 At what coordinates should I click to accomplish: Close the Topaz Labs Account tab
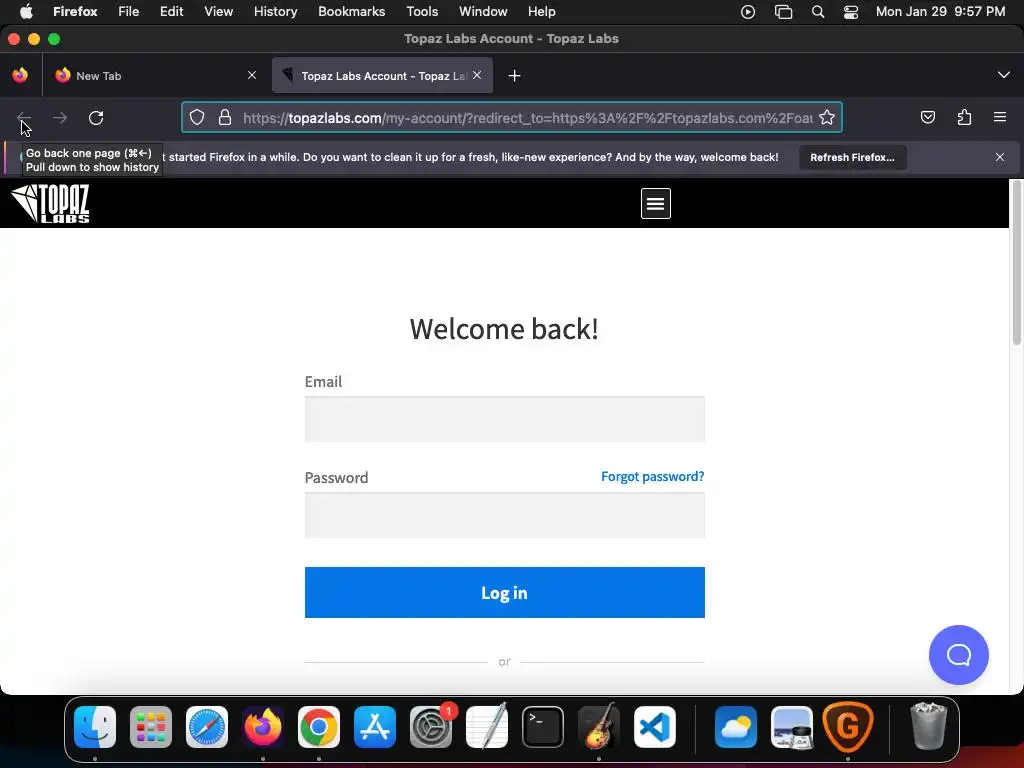tap(477, 76)
